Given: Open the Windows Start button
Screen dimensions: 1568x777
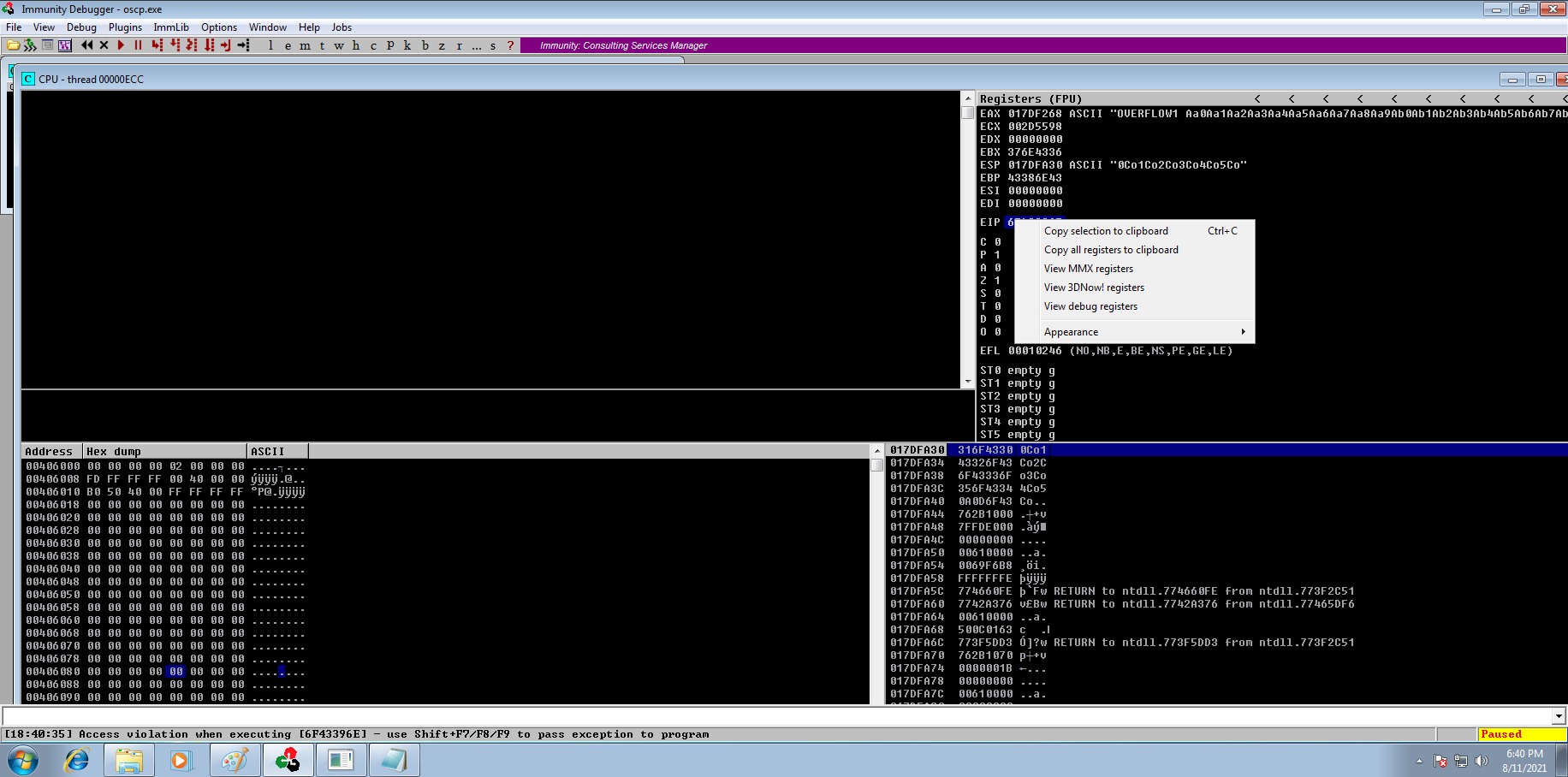Looking at the screenshot, I should (23, 760).
